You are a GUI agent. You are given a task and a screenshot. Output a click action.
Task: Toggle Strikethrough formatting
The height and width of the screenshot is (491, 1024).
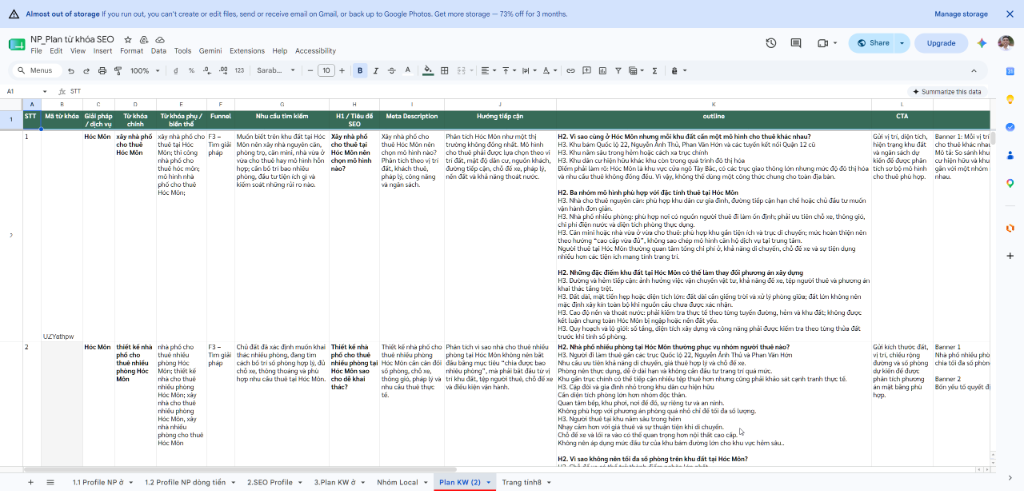(392, 71)
